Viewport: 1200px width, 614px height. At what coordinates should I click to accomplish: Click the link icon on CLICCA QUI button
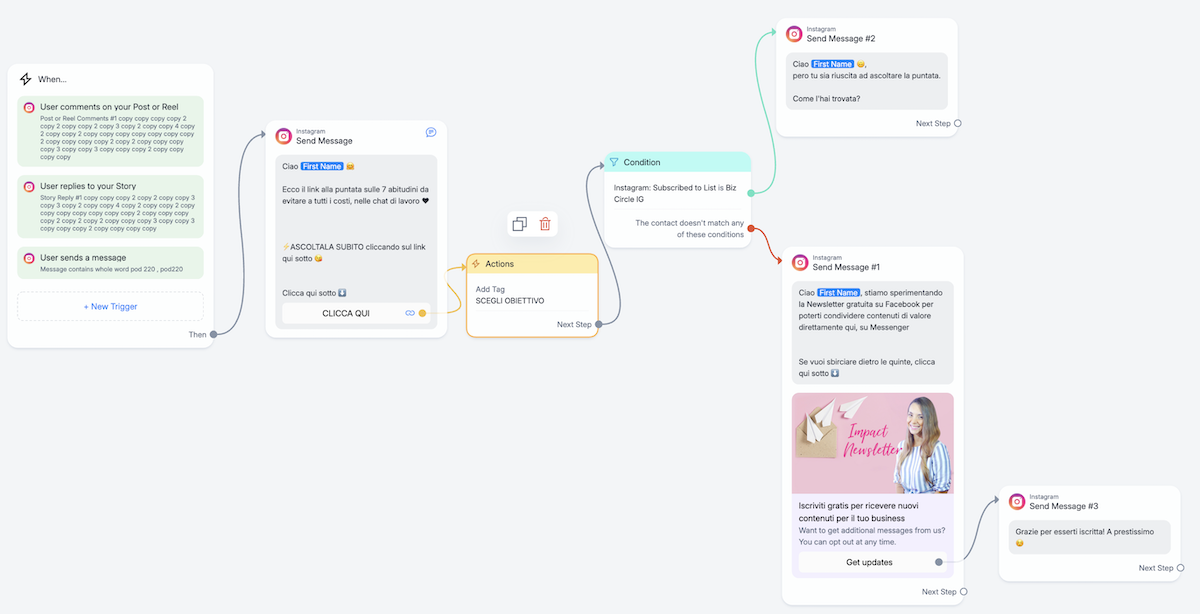point(409,313)
